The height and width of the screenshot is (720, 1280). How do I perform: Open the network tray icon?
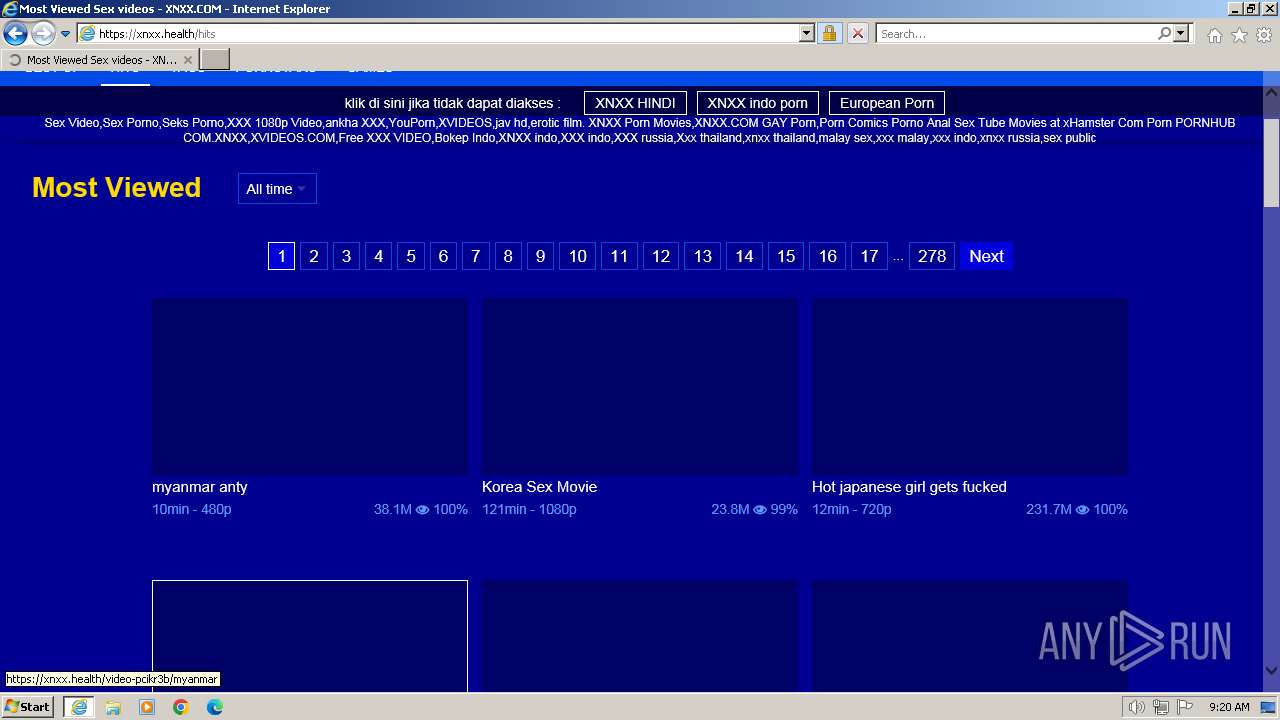[x=1161, y=707]
